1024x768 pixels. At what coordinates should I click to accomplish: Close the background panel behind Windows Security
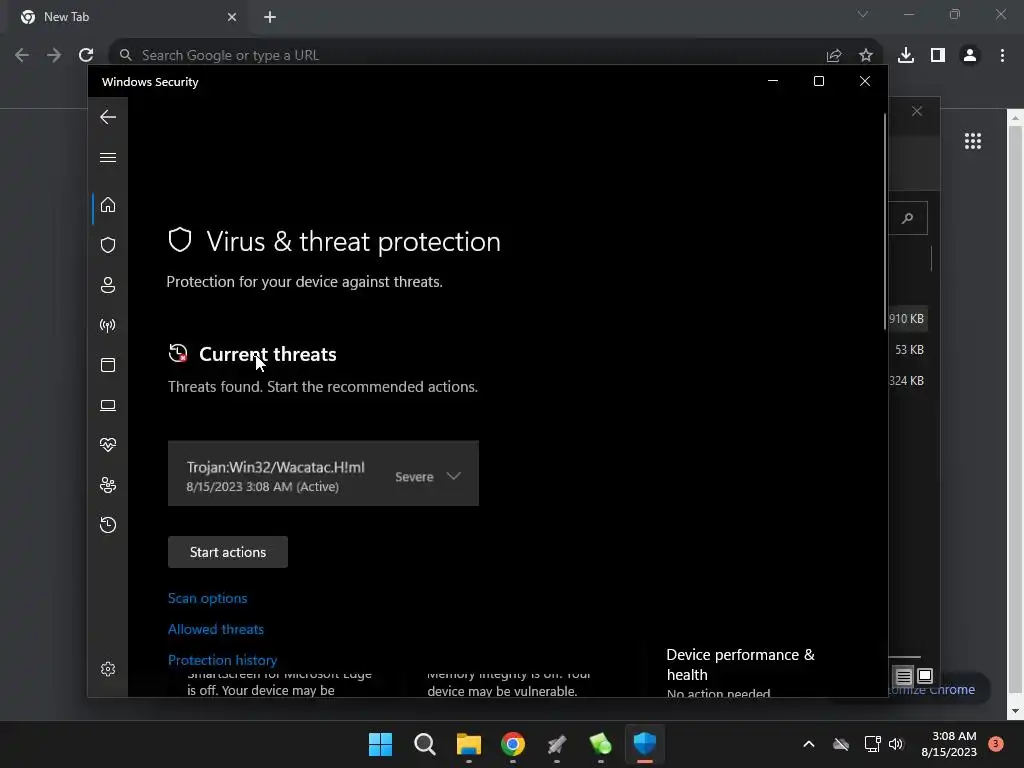tap(917, 111)
